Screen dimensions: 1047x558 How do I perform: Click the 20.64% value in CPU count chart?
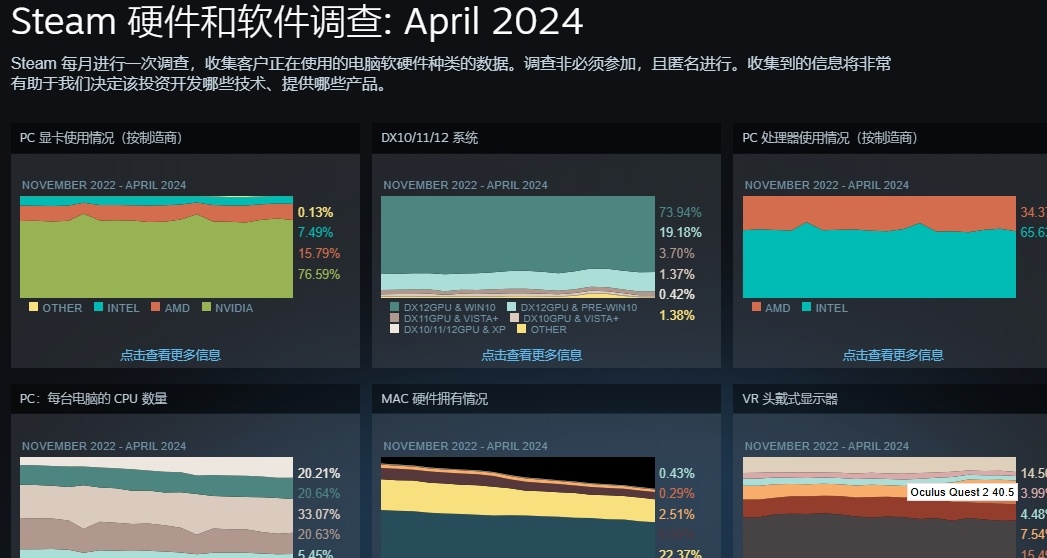[319, 493]
